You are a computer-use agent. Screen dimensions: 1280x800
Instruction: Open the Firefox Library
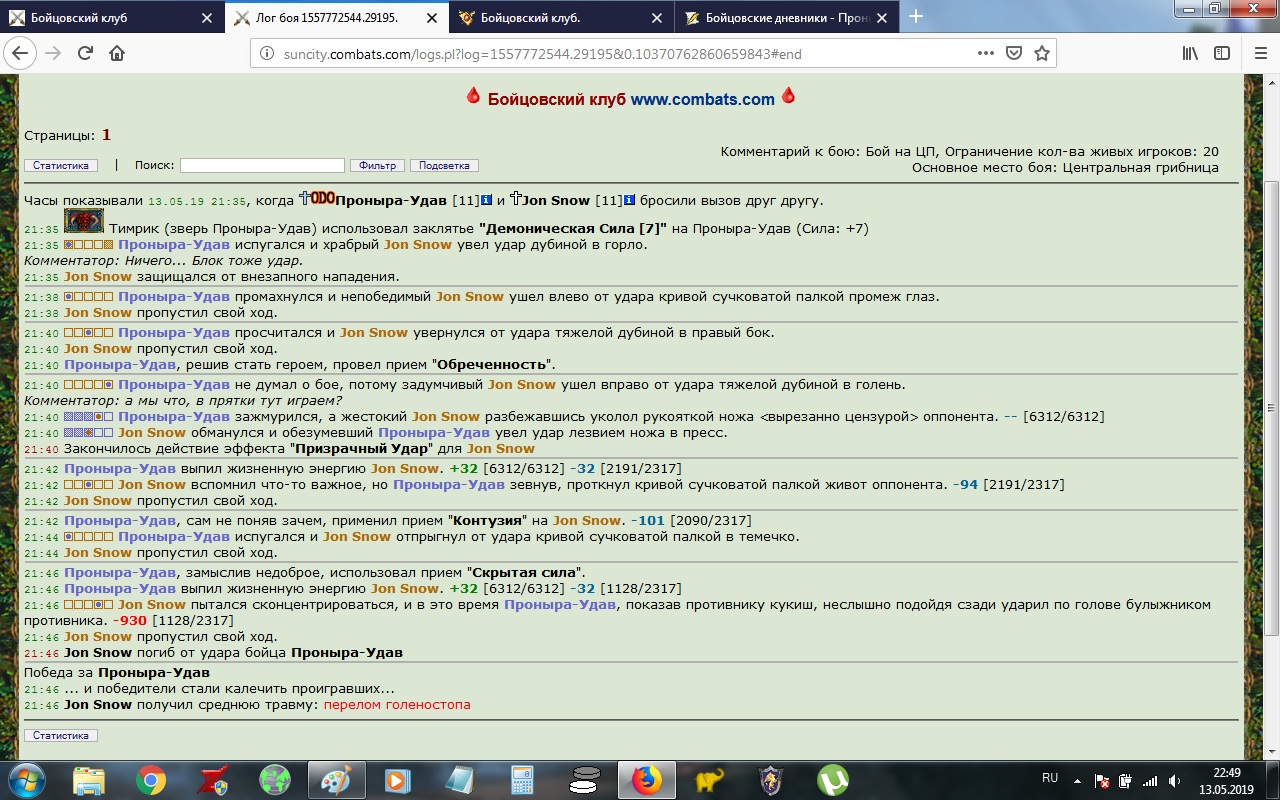(x=1190, y=53)
